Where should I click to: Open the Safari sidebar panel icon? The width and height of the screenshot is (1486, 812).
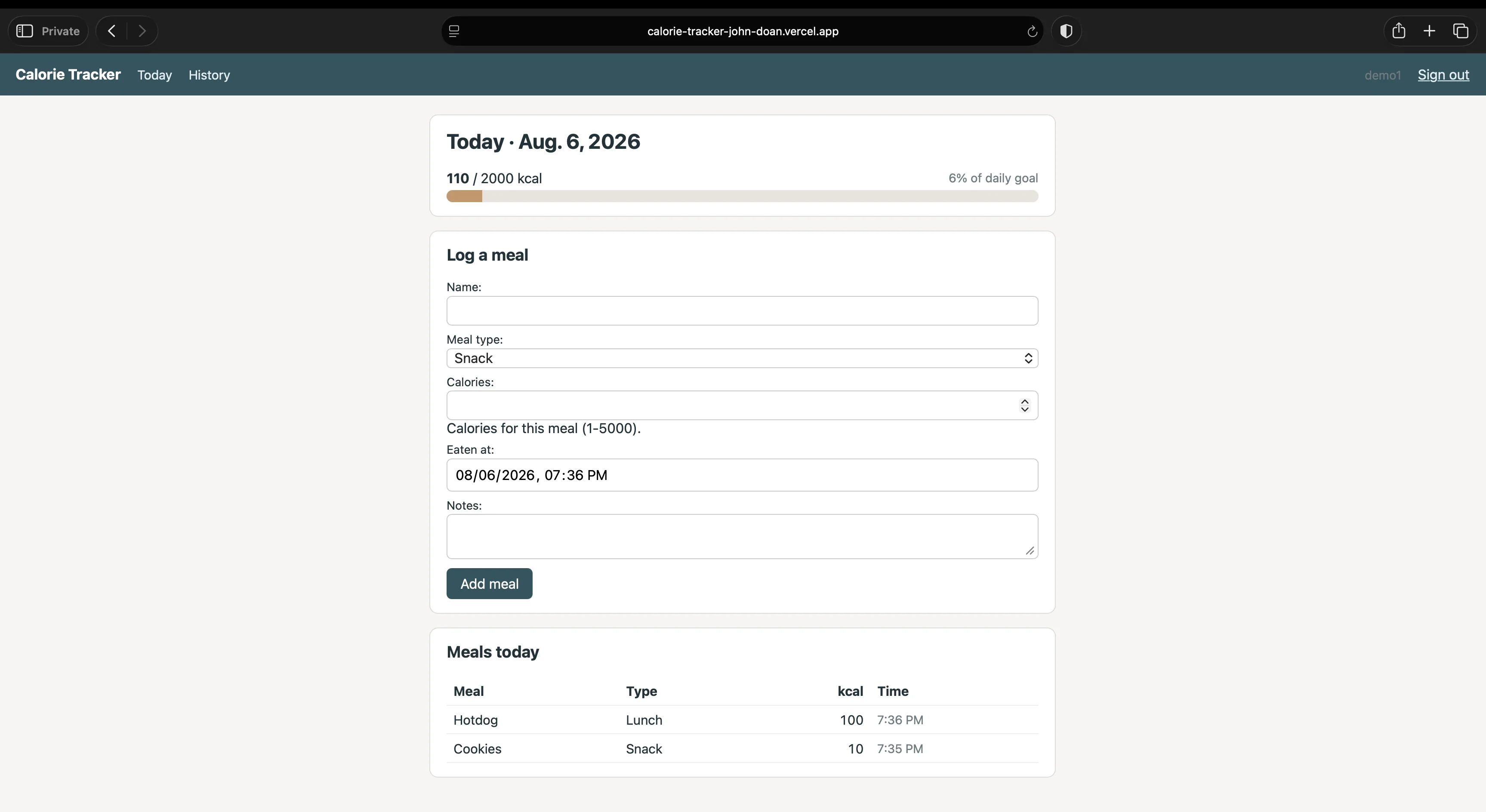point(24,31)
